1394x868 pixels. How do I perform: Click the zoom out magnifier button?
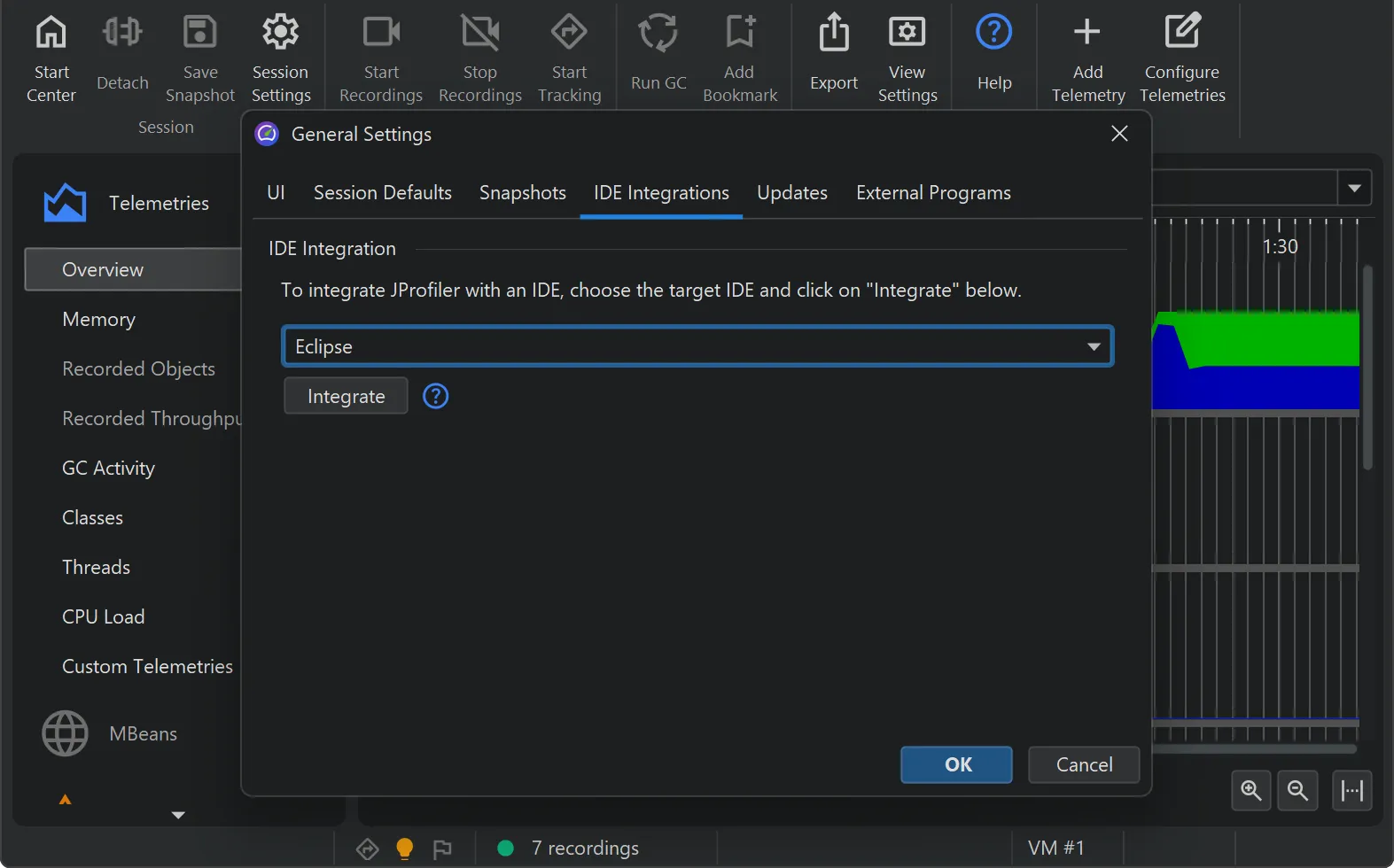coord(1297,790)
